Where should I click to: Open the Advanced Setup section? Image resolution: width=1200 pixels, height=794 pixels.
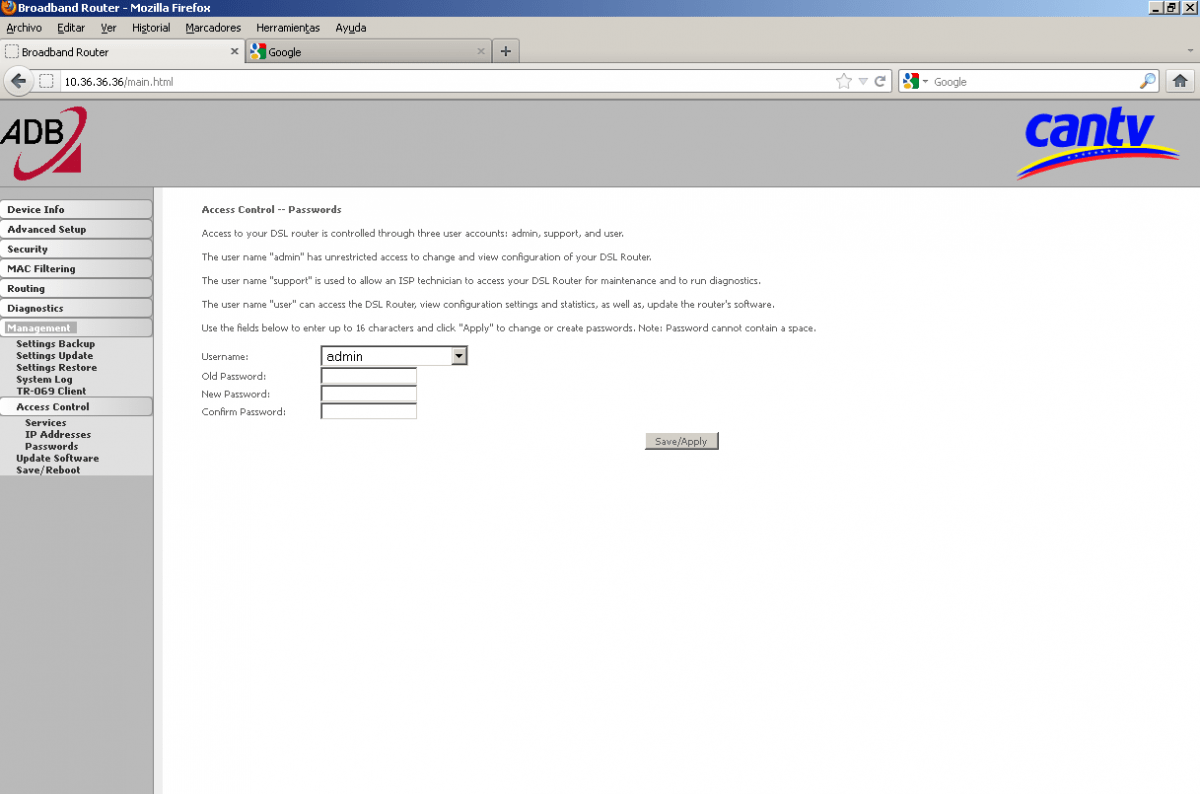76,229
